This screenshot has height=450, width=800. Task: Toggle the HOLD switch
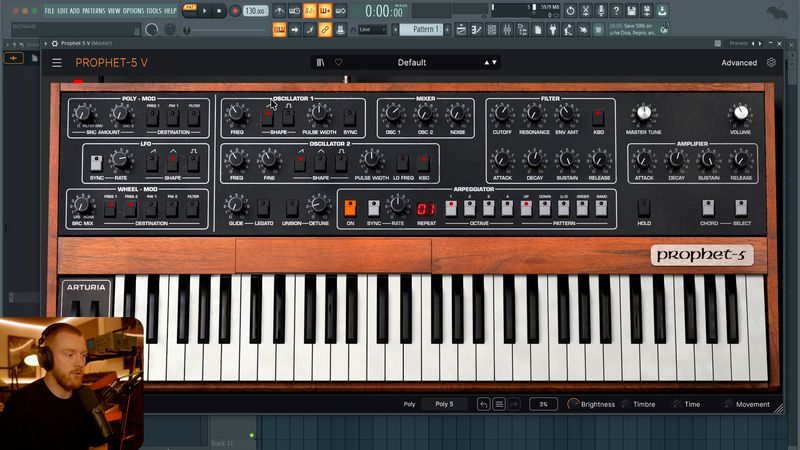coord(644,208)
